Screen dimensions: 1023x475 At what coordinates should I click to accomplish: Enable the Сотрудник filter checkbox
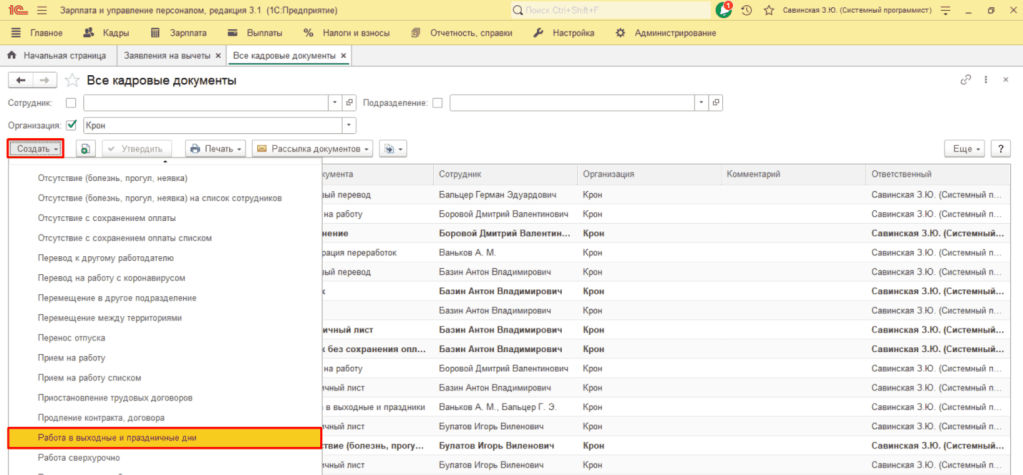[70, 102]
